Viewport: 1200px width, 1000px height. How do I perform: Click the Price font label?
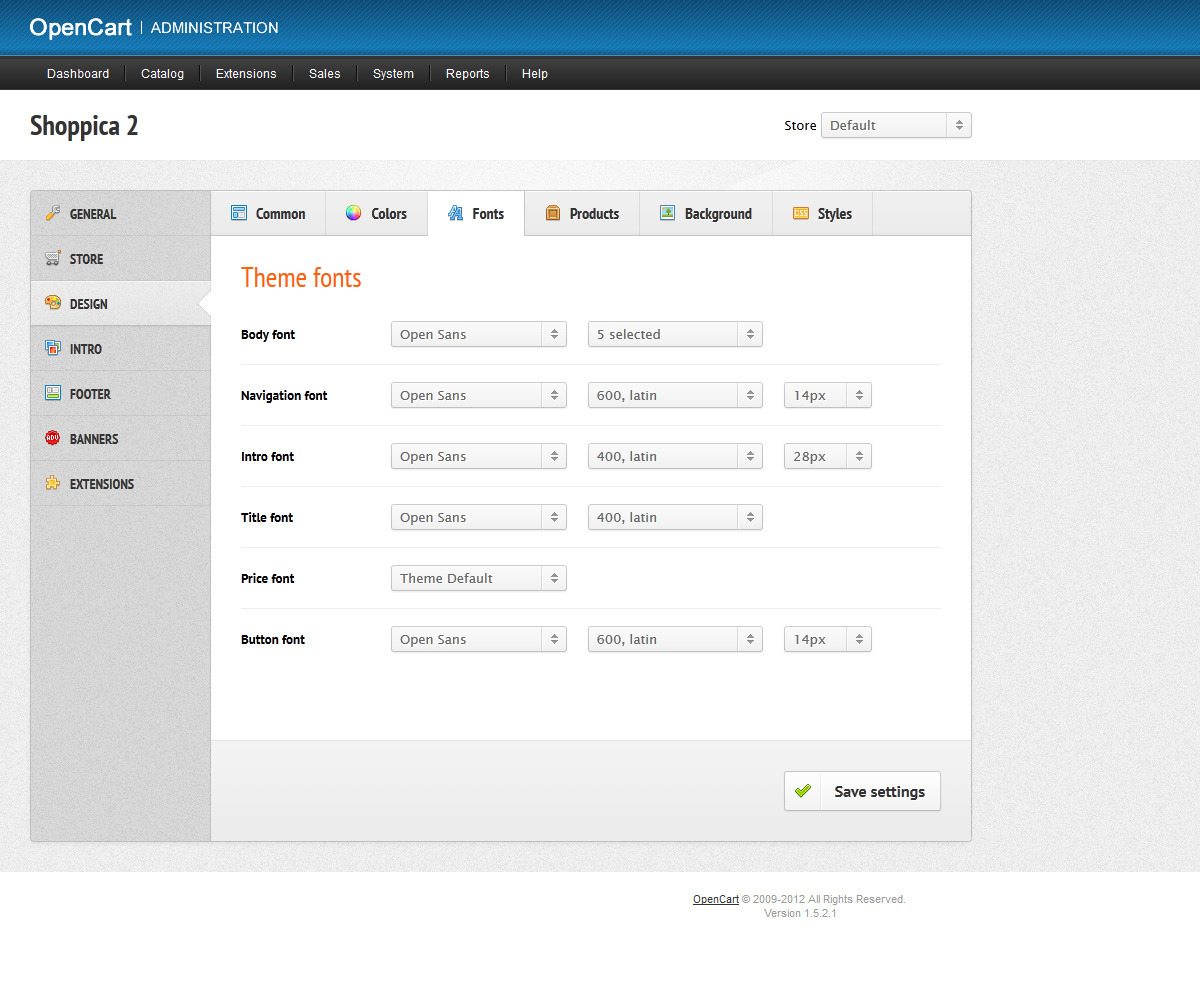click(268, 578)
